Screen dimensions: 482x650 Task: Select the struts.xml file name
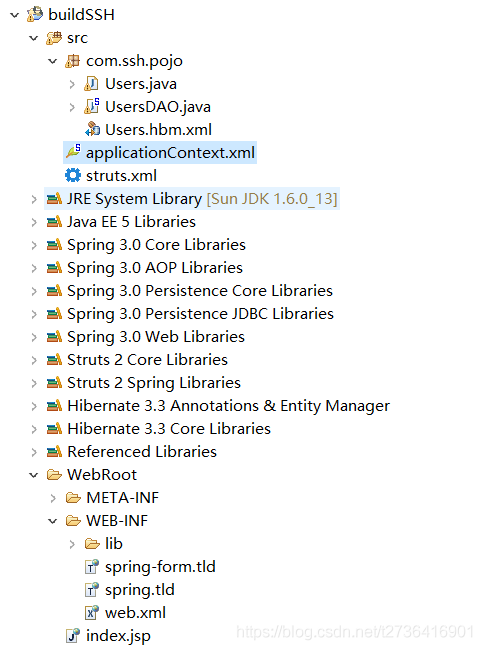(x=121, y=176)
